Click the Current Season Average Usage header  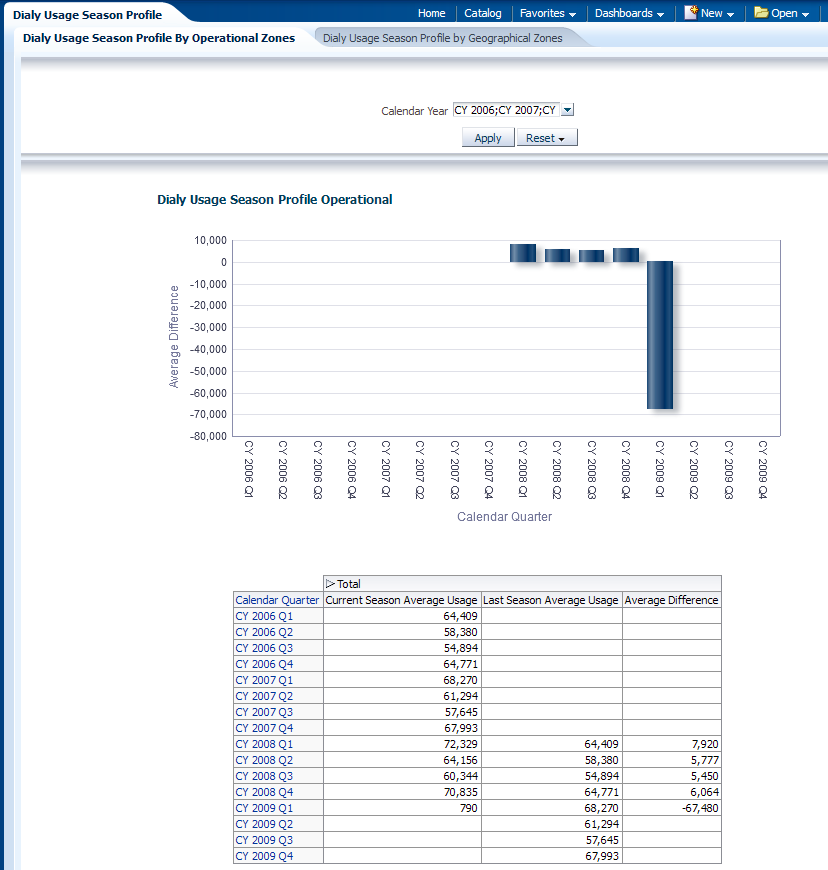[x=401, y=600]
